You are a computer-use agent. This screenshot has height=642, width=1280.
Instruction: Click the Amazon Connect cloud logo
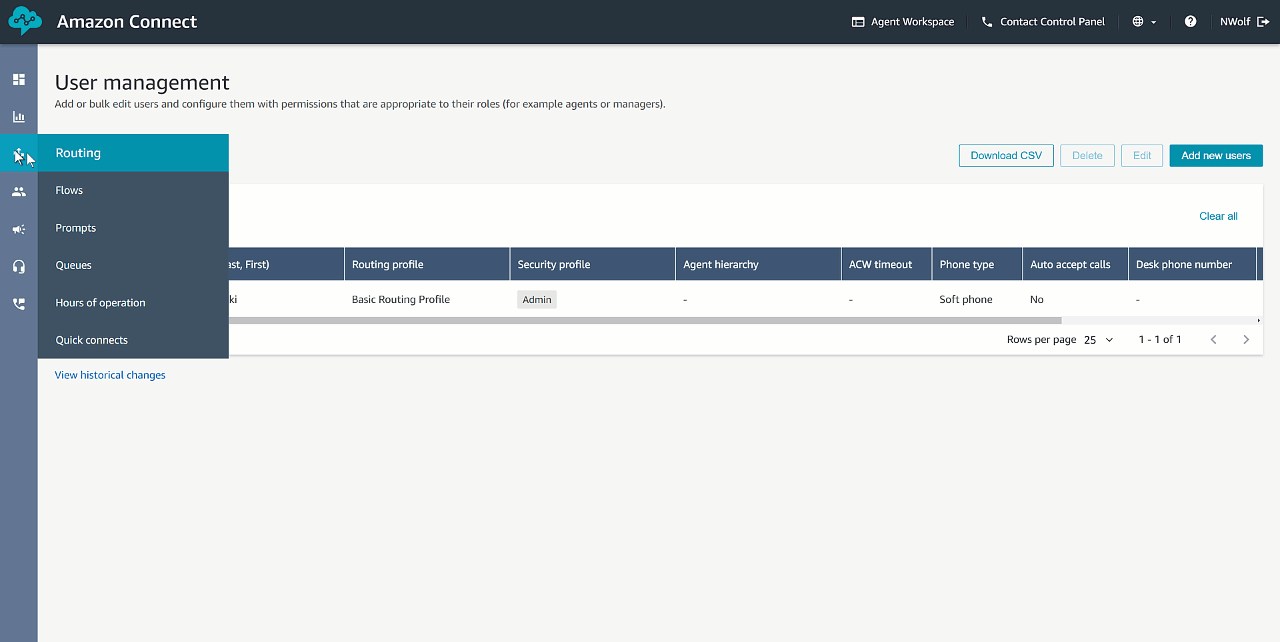(25, 21)
